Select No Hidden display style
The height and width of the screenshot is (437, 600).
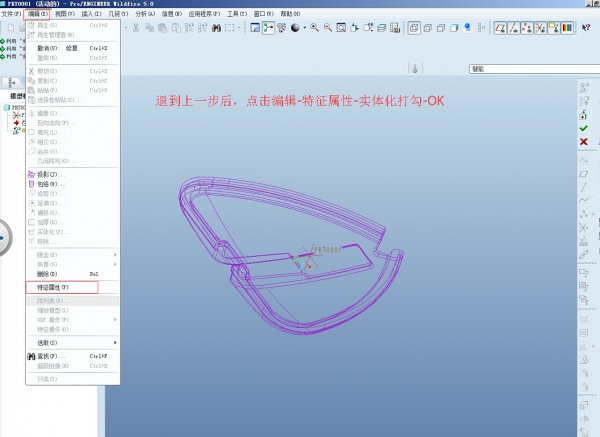tap(441, 28)
